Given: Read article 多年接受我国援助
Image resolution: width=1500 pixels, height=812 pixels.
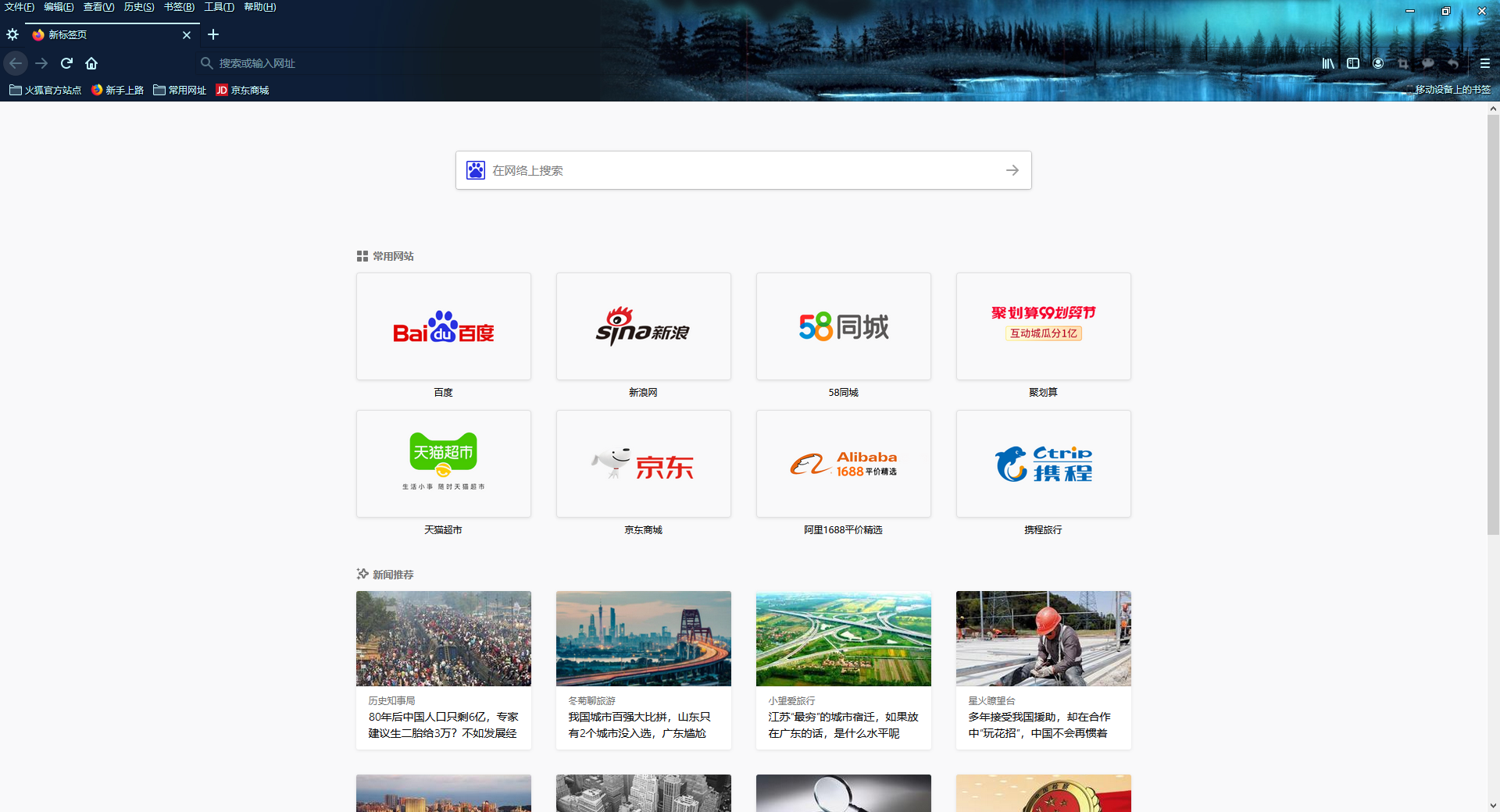Looking at the screenshot, I should pos(1040,725).
